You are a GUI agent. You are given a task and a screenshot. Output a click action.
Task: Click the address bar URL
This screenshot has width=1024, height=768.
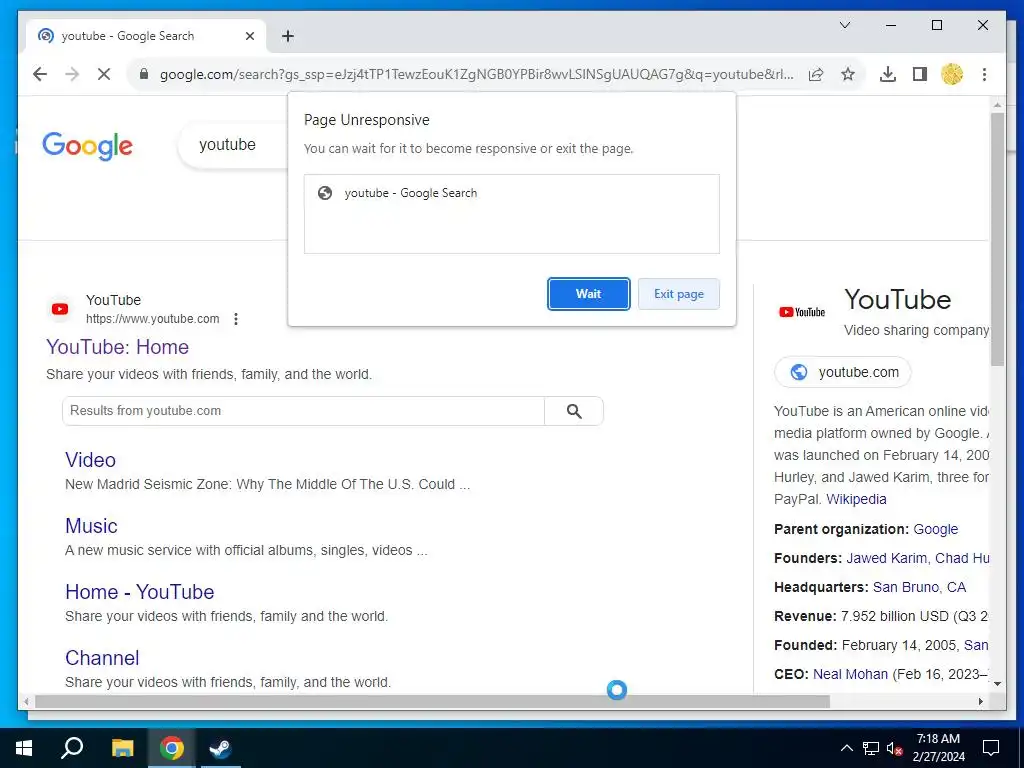point(477,74)
